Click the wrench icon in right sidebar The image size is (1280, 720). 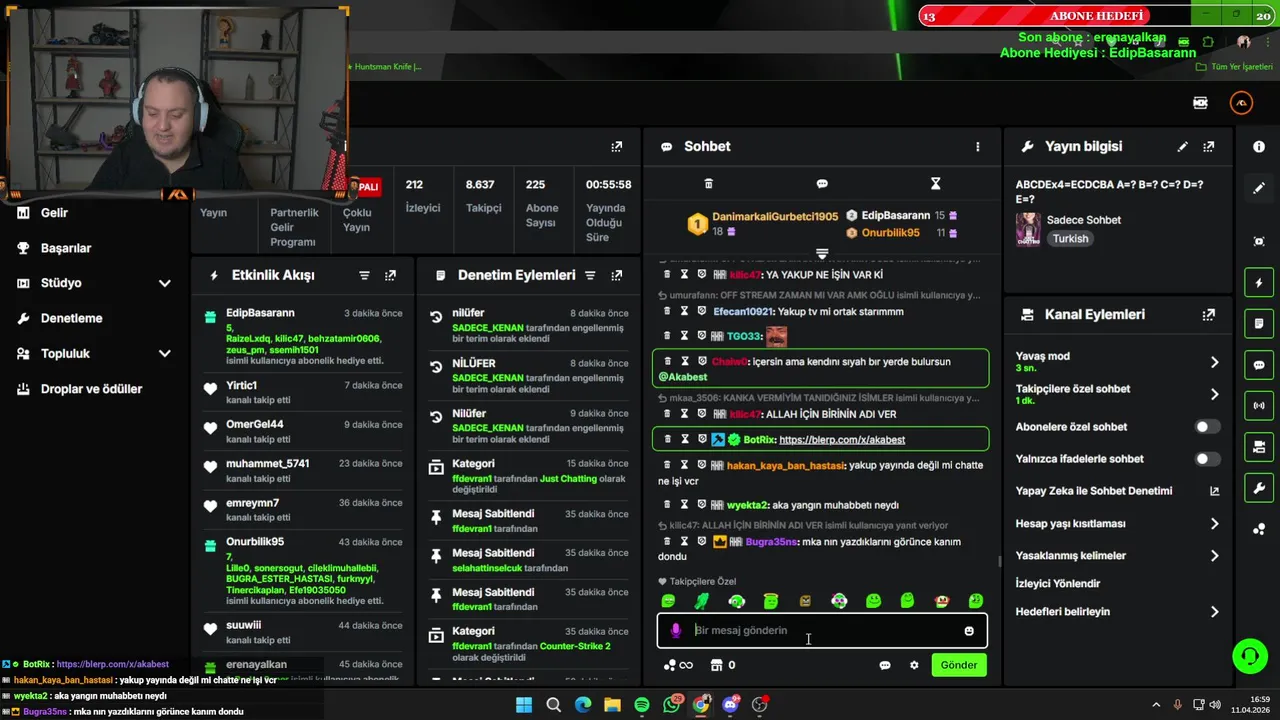click(x=1259, y=488)
